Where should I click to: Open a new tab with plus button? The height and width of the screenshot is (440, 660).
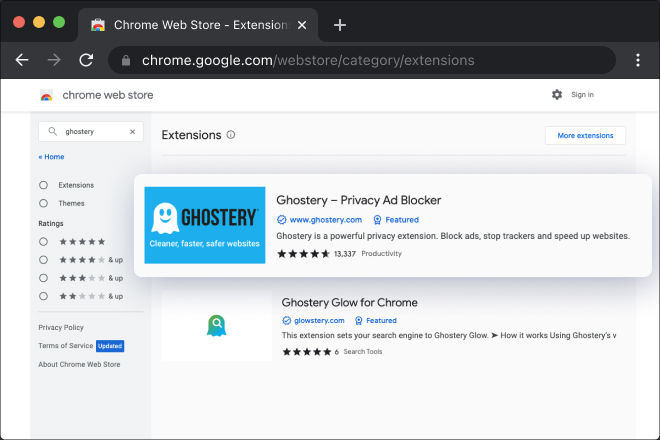pyautogui.click(x=340, y=25)
